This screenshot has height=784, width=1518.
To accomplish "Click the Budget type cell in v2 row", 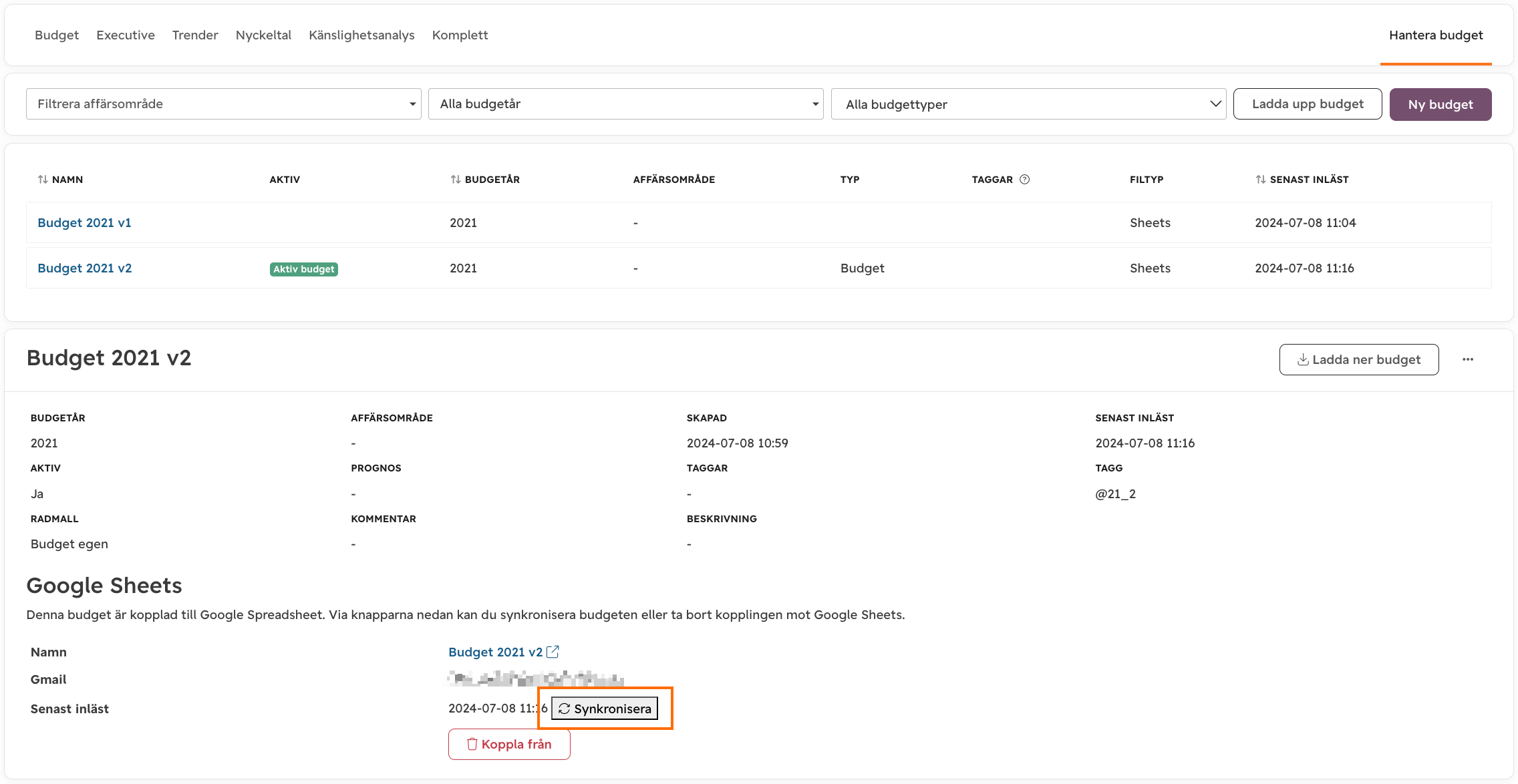I will (862, 268).
